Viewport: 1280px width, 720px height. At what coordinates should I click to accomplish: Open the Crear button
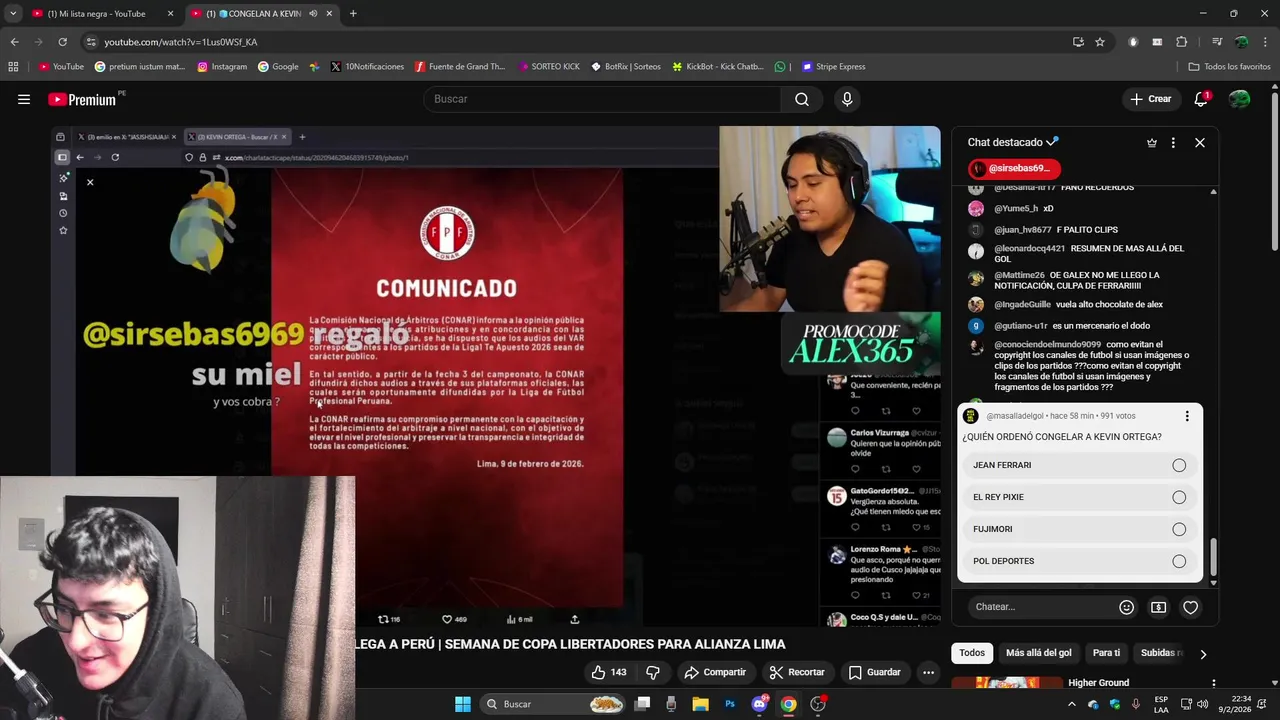point(1150,99)
